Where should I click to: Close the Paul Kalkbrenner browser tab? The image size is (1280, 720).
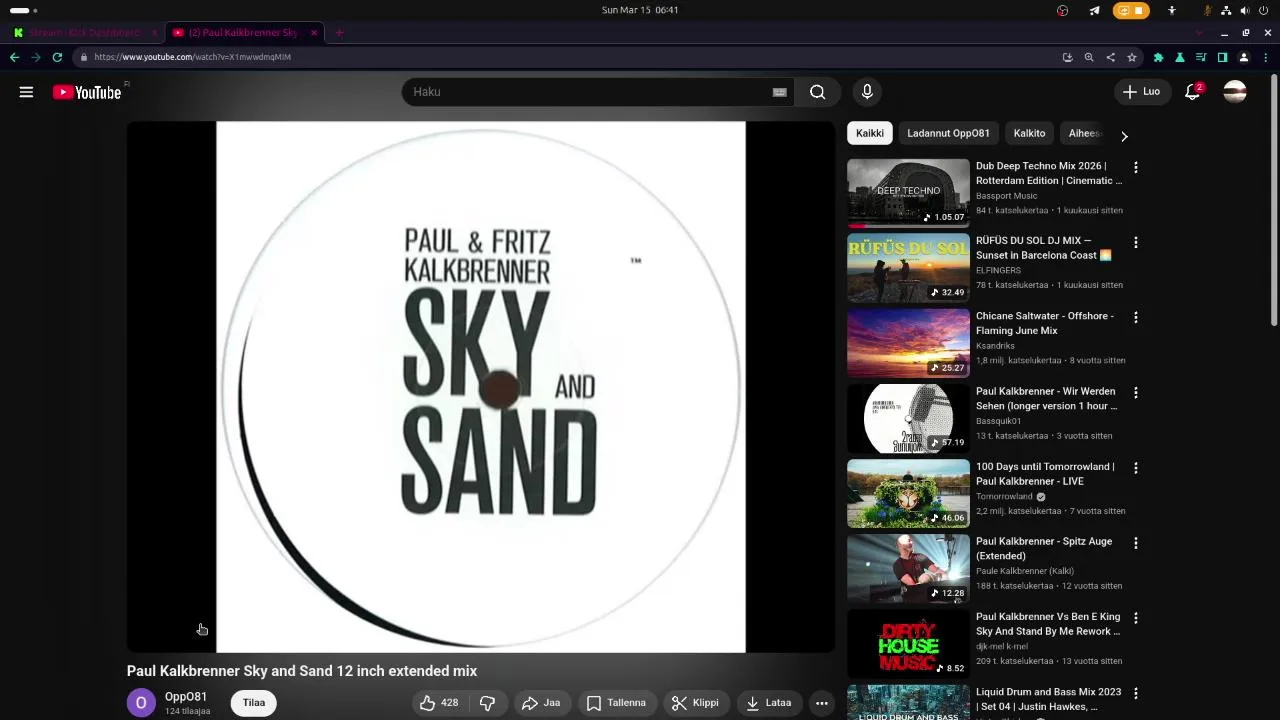[314, 32]
